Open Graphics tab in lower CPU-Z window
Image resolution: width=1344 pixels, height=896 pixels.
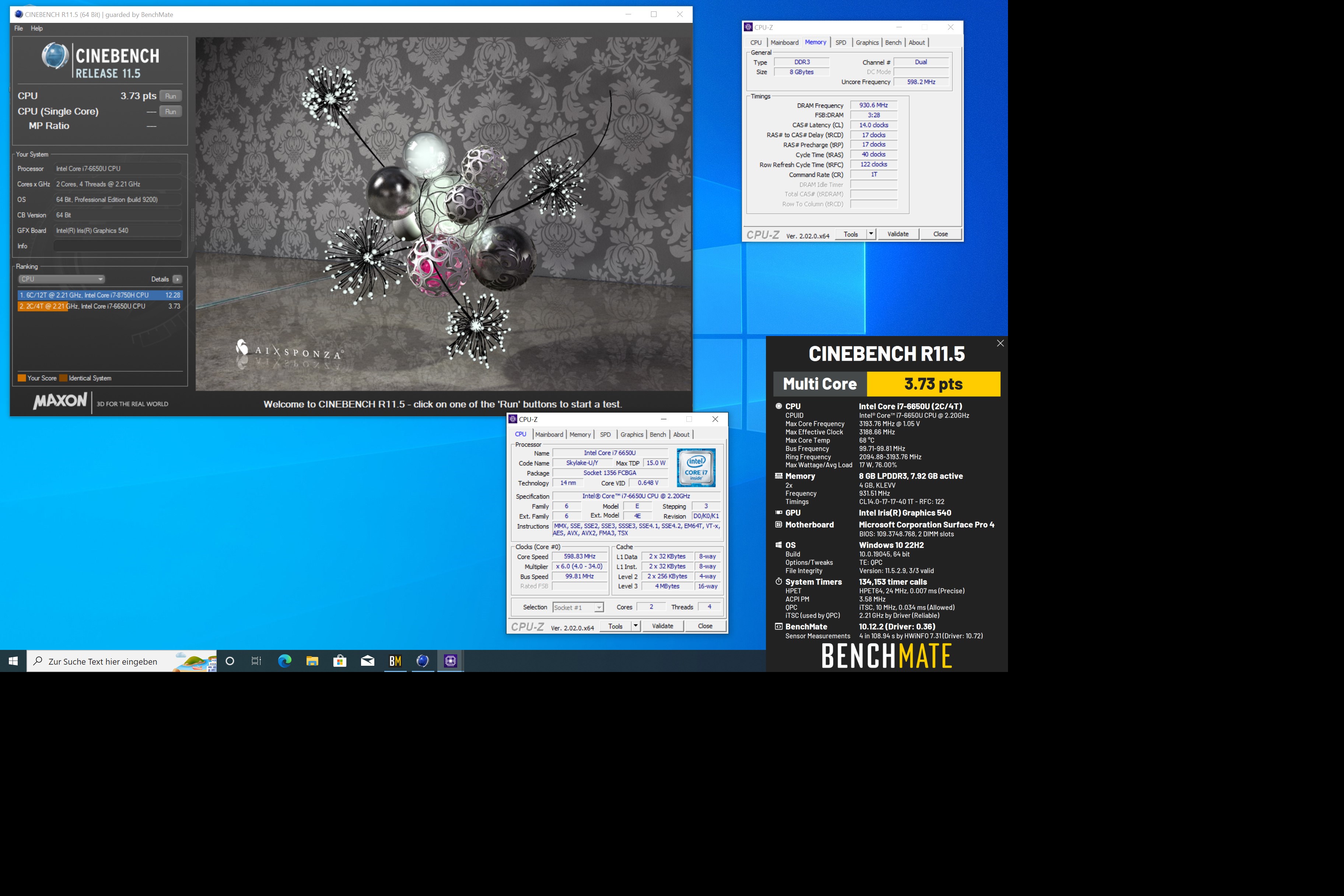631,434
